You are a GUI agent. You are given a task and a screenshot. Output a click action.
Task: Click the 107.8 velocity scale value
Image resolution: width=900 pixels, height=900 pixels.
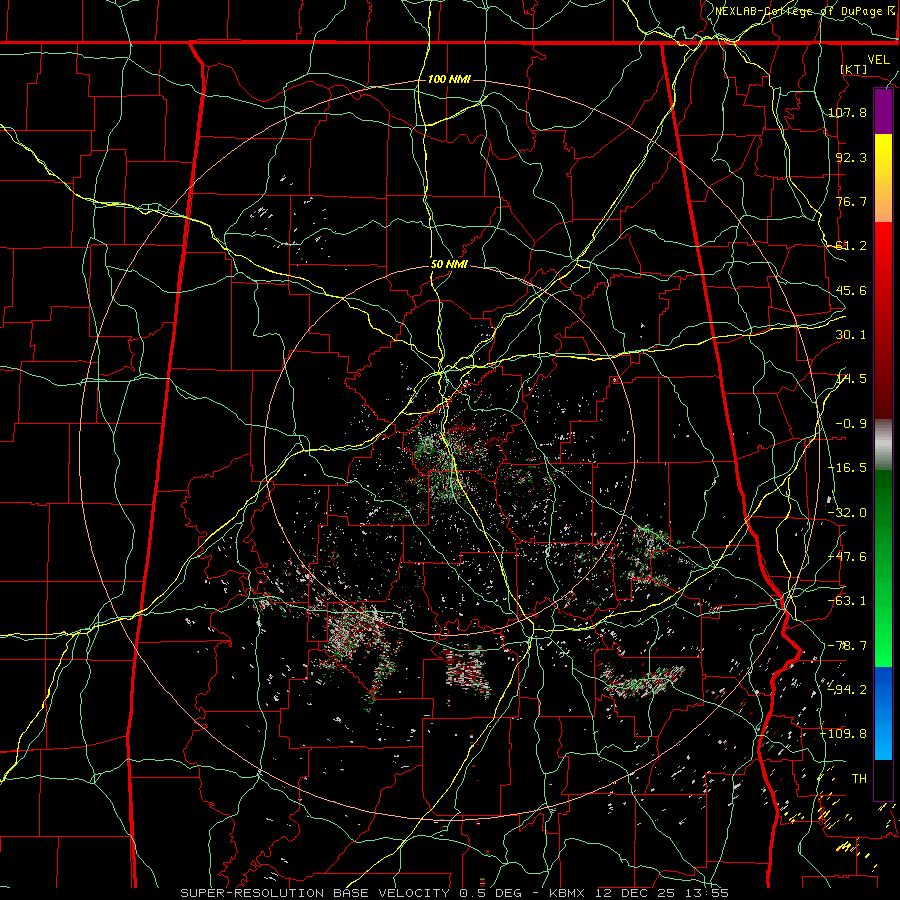point(848,112)
